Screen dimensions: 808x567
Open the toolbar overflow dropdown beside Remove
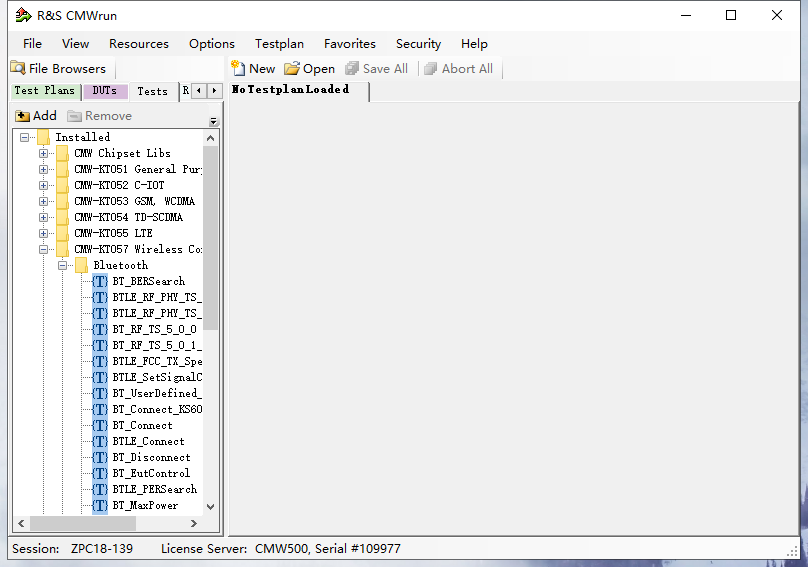tap(214, 122)
